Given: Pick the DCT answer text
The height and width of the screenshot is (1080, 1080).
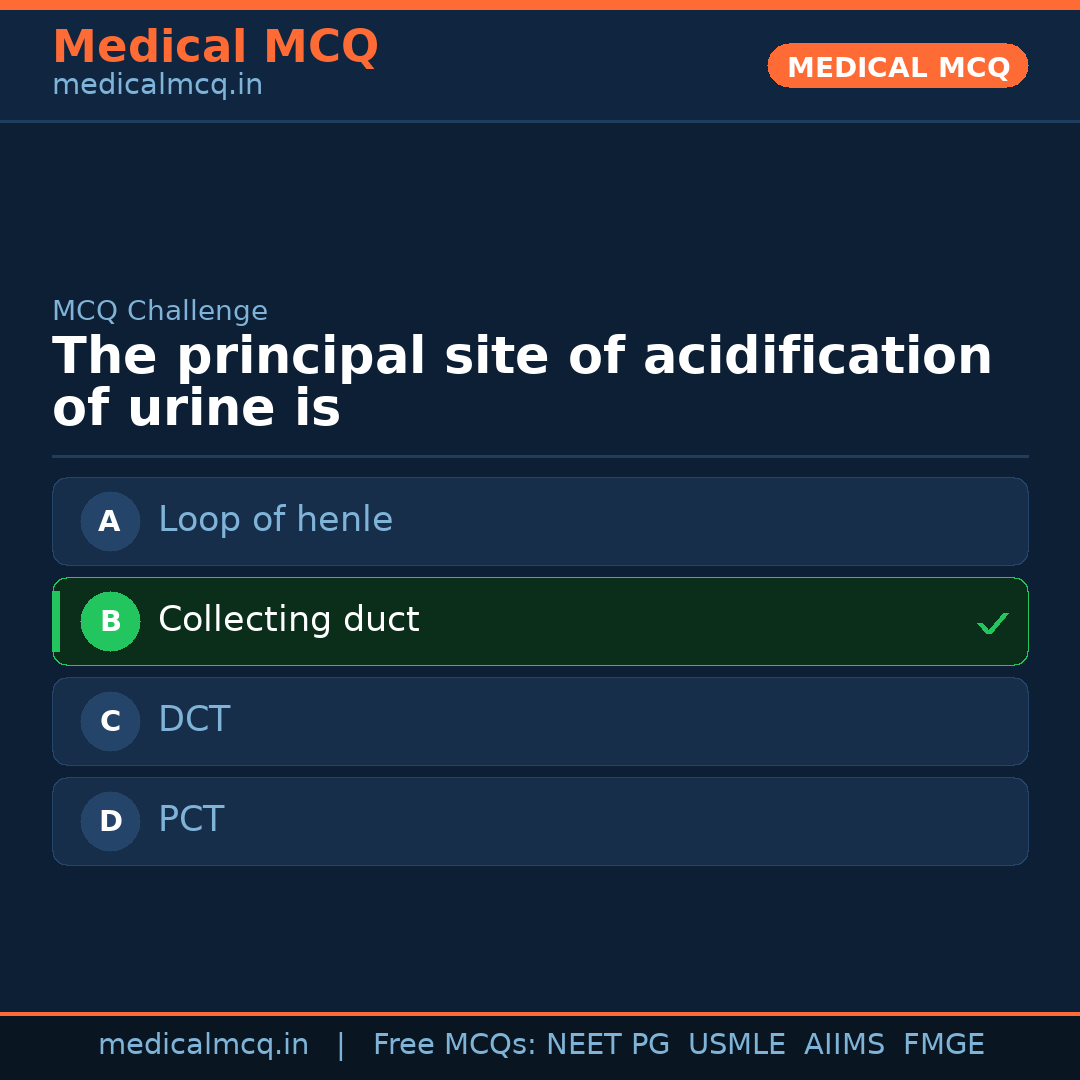Looking at the screenshot, I should coord(194,720).
